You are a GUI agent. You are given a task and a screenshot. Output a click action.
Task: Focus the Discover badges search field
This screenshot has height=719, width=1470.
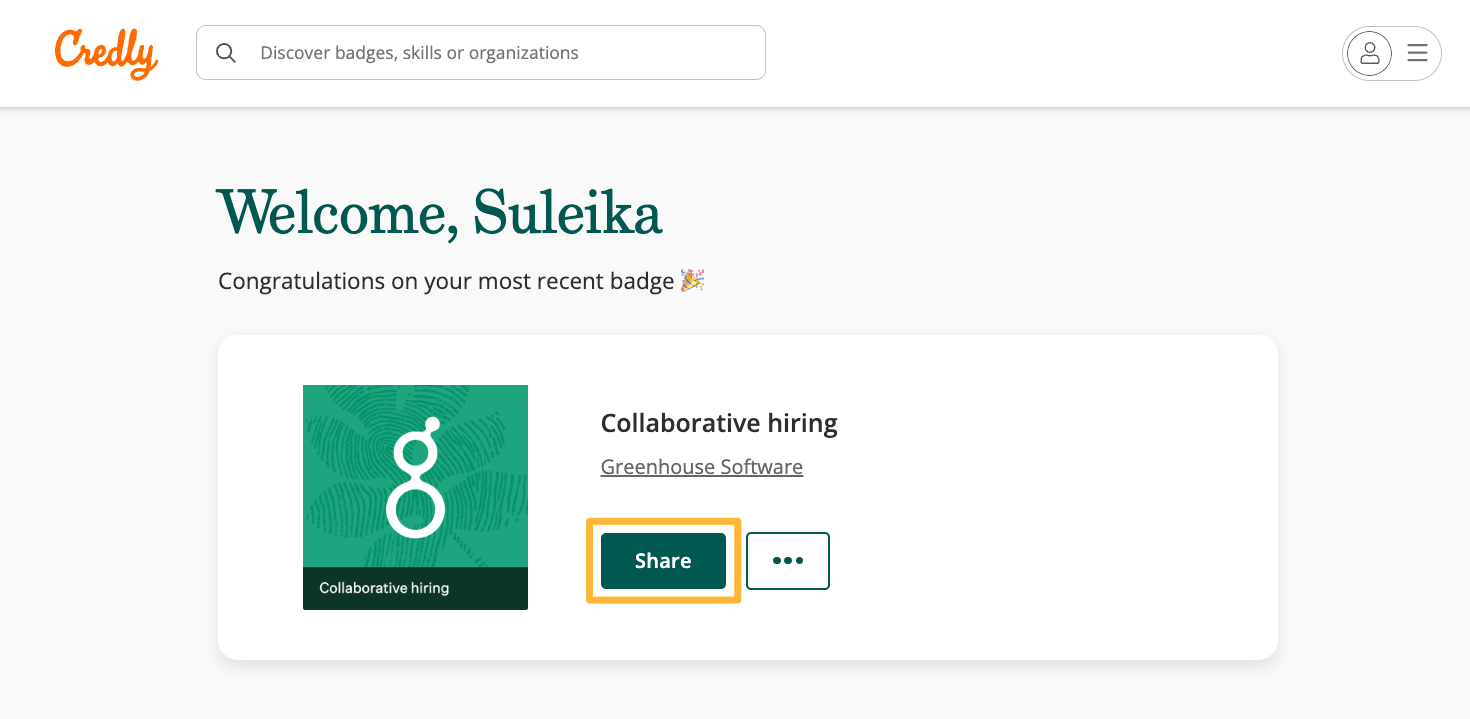481,53
